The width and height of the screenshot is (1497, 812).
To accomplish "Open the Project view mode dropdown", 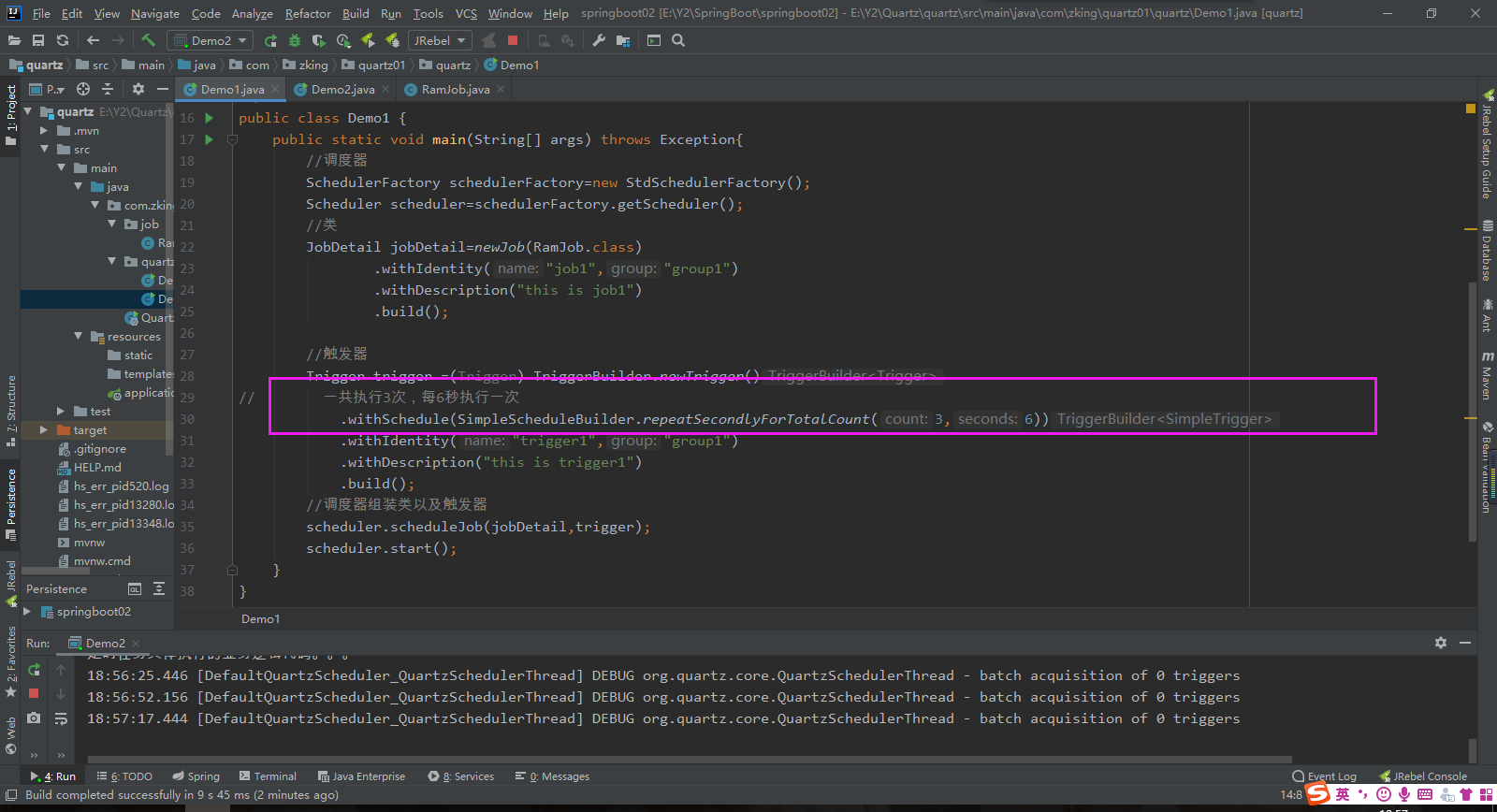I will coord(48,89).
